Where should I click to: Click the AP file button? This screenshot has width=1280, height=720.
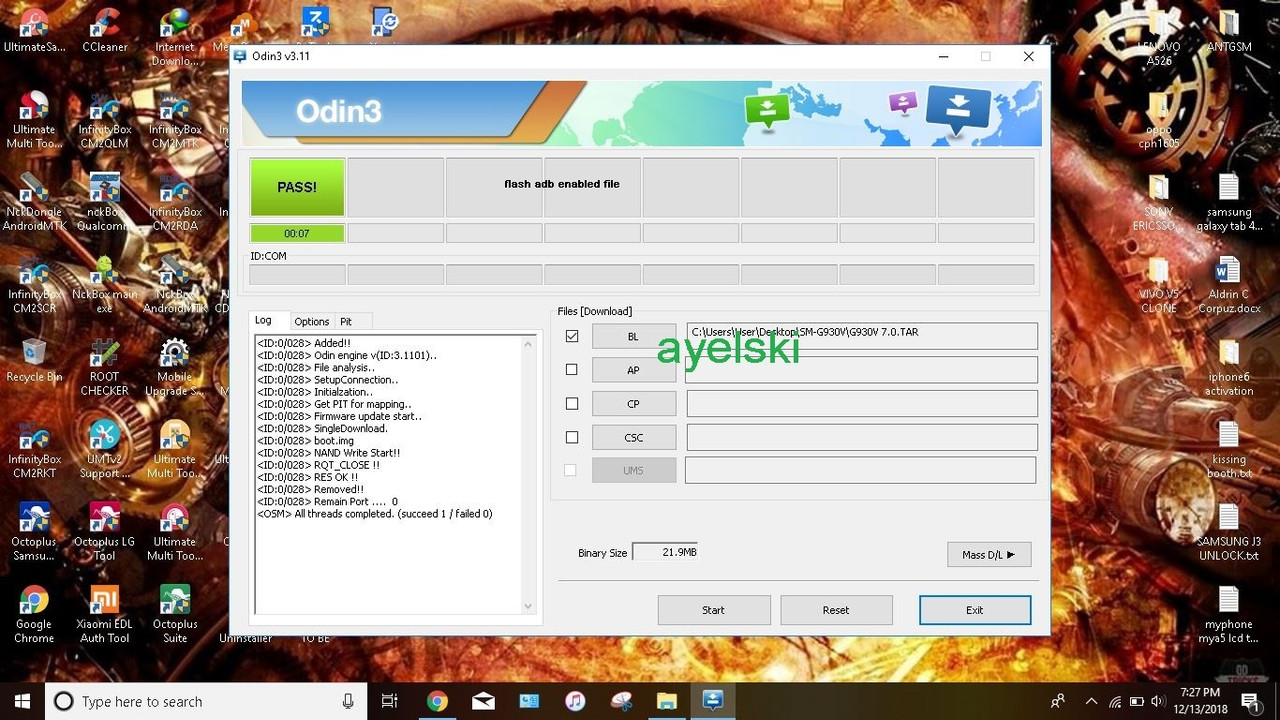click(x=634, y=370)
